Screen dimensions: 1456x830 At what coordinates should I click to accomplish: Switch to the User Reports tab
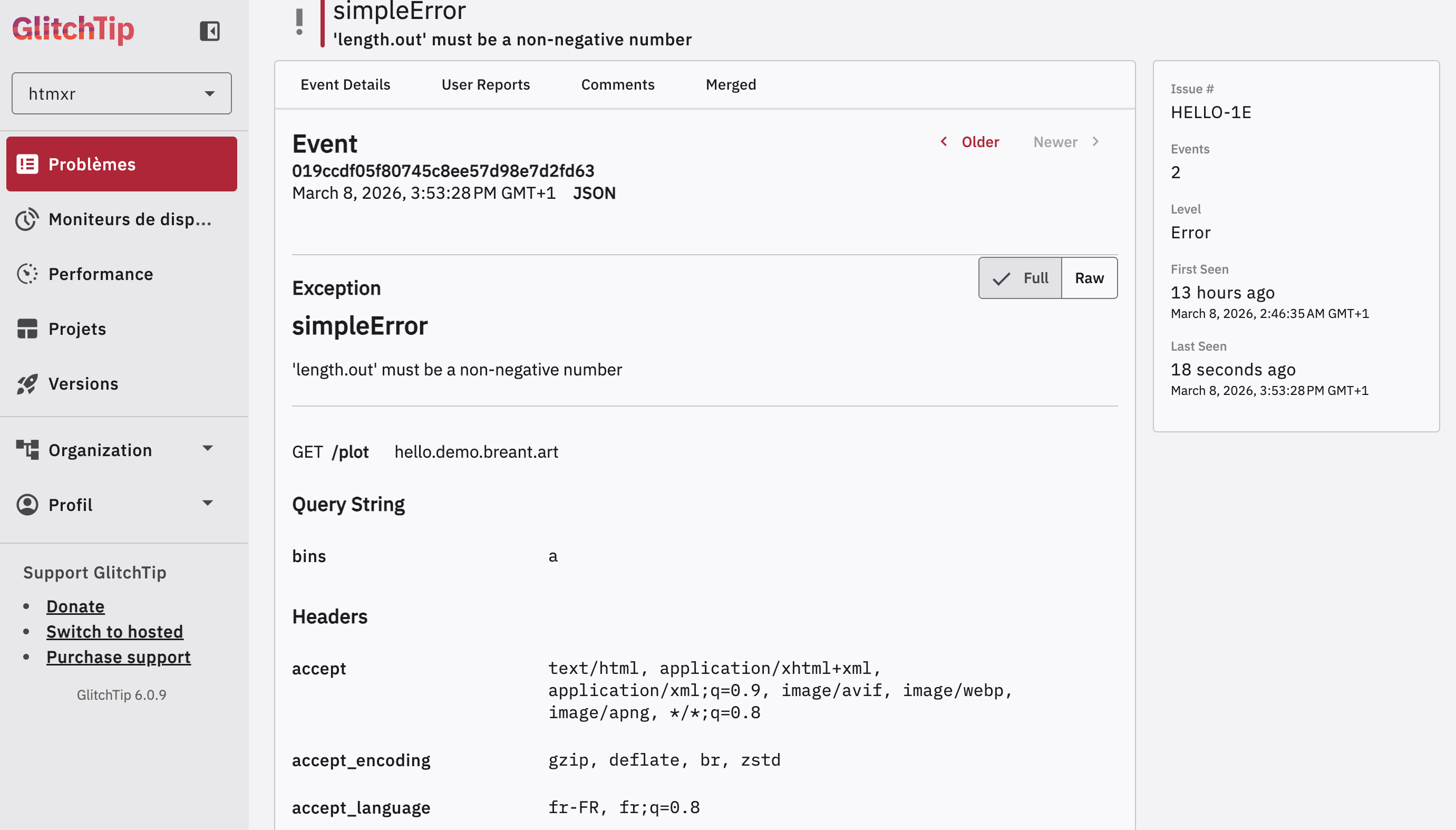coord(486,84)
